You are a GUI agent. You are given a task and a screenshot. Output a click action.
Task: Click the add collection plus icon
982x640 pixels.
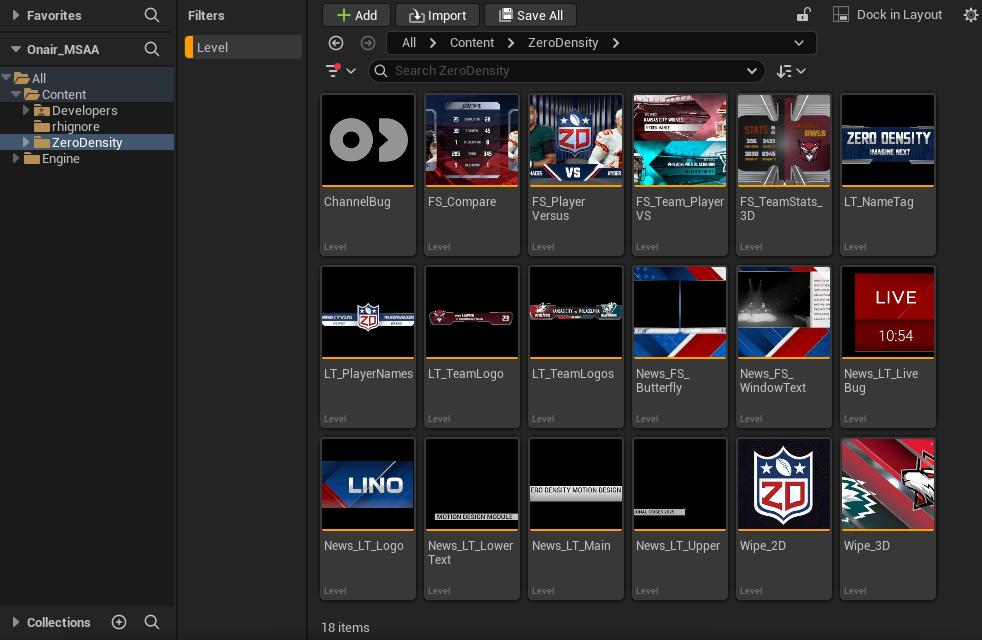pos(119,622)
